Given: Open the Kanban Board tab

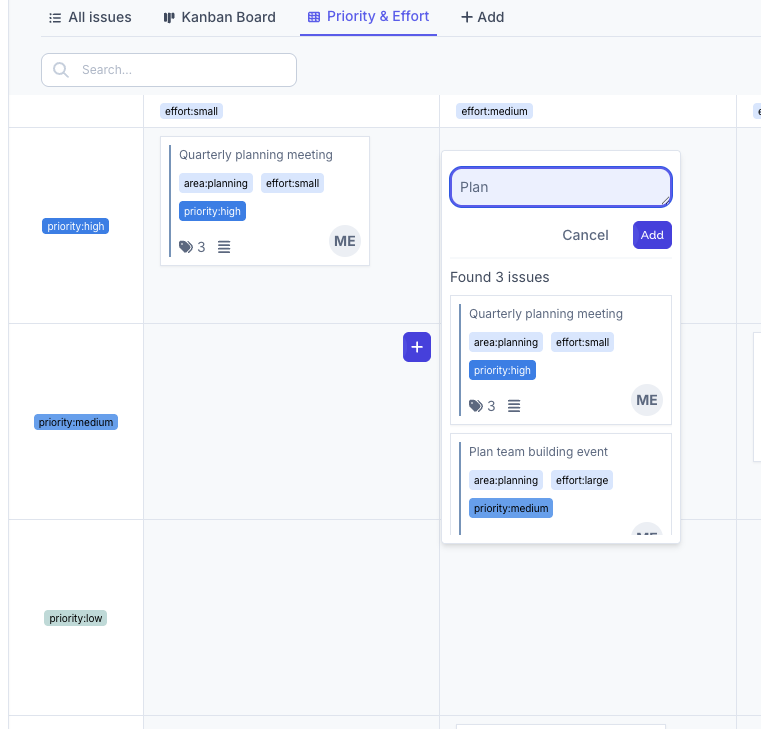Looking at the screenshot, I should point(219,17).
